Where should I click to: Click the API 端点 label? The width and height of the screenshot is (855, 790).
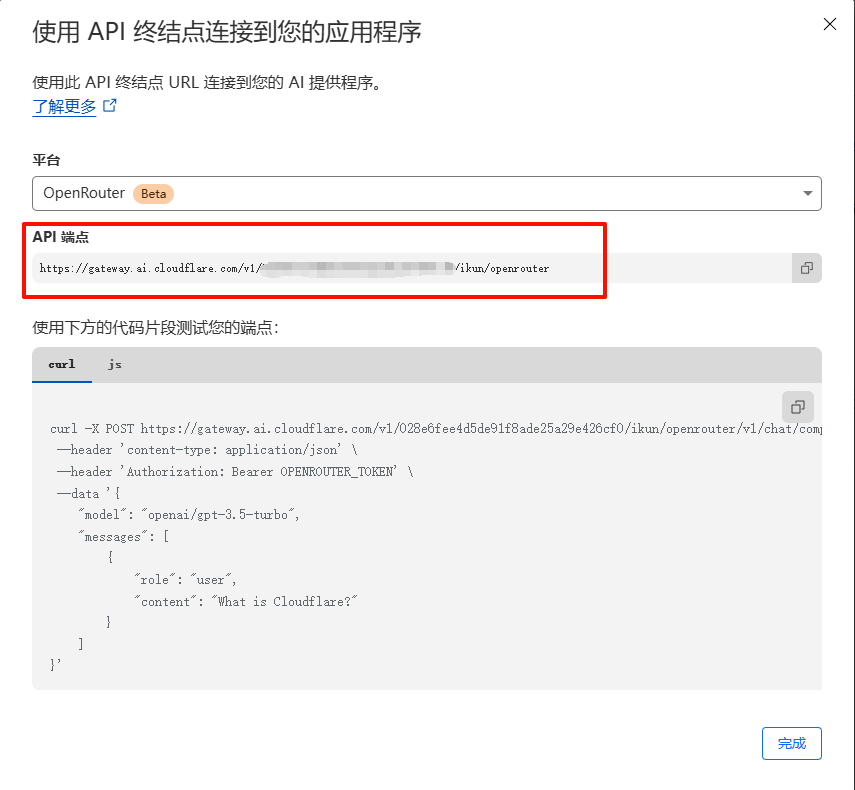(x=61, y=237)
